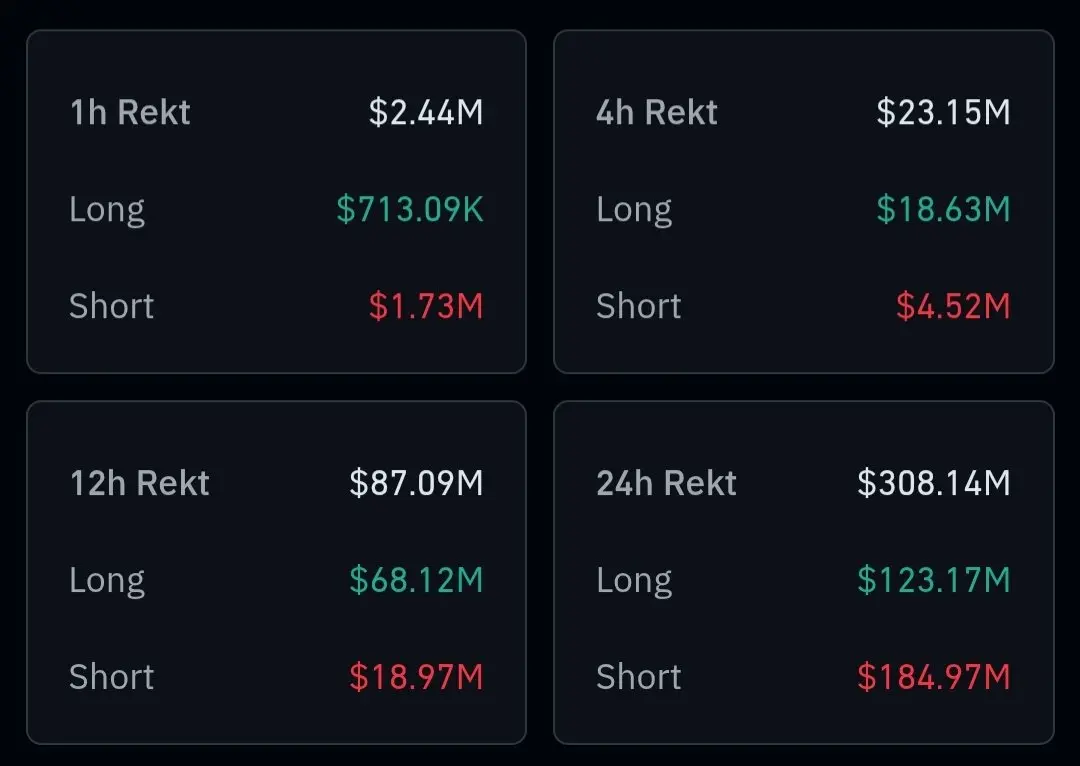Select the 24h Rekt total $308.14M
Screen dimensions: 1080x766
tap(934, 483)
